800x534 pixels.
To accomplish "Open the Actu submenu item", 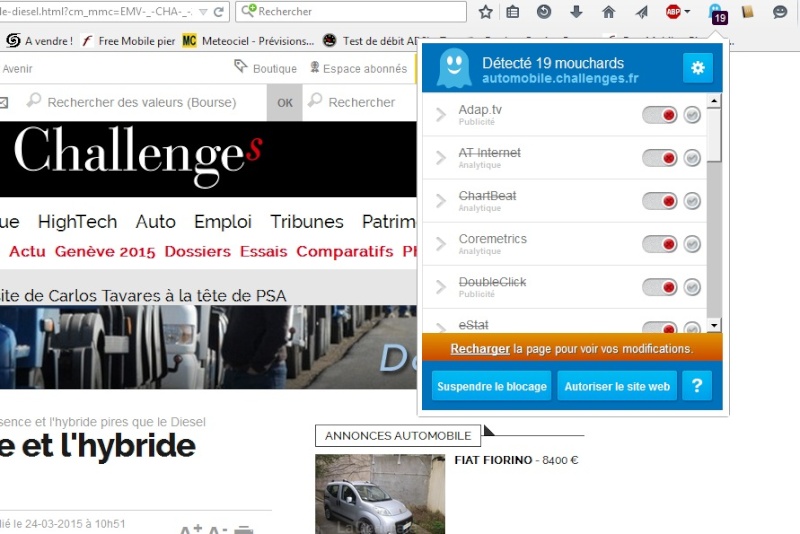I will 27,251.
